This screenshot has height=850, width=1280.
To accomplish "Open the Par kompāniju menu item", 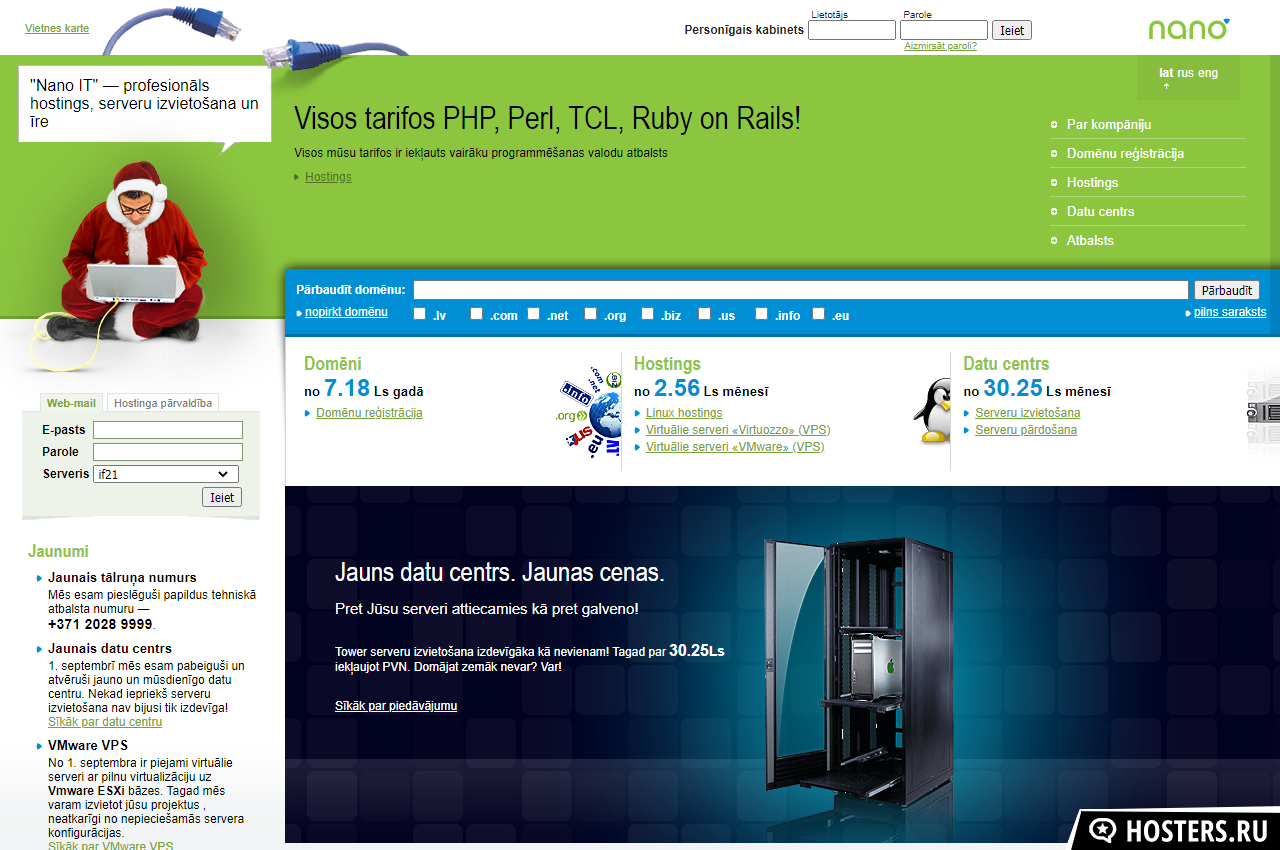I will 1109,124.
